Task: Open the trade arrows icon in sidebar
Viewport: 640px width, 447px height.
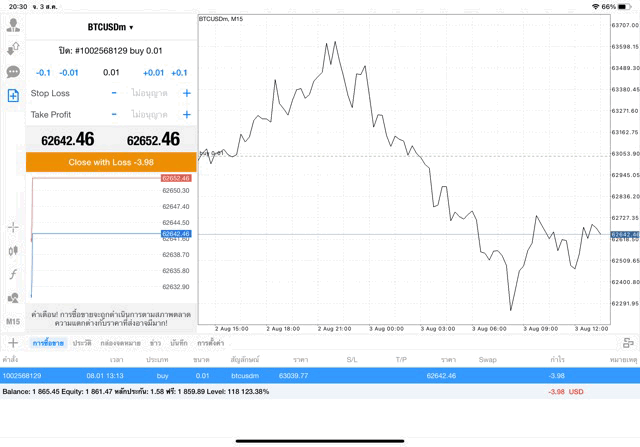Action: [13, 49]
